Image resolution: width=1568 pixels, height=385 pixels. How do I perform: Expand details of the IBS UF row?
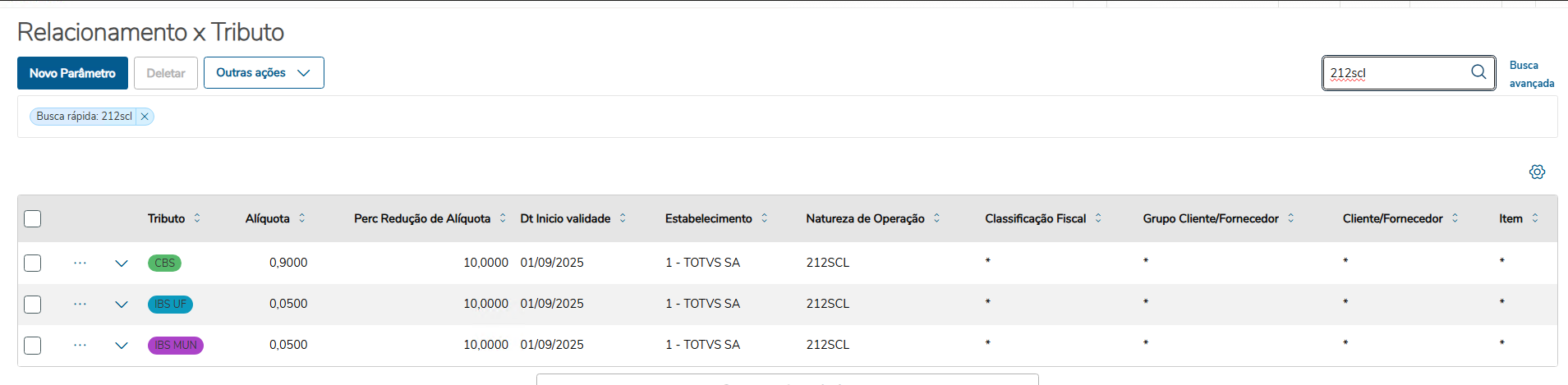click(x=122, y=305)
